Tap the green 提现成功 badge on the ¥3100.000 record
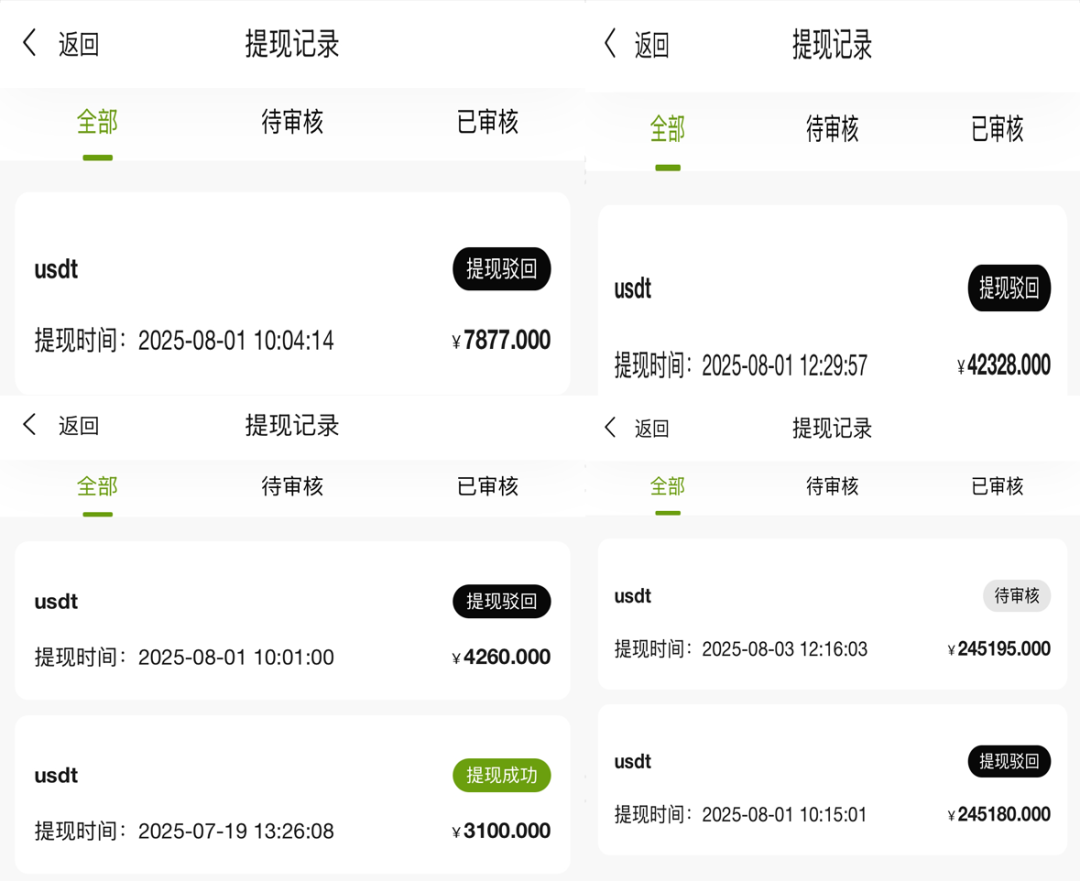The image size is (1080, 881). (x=501, y=775)
